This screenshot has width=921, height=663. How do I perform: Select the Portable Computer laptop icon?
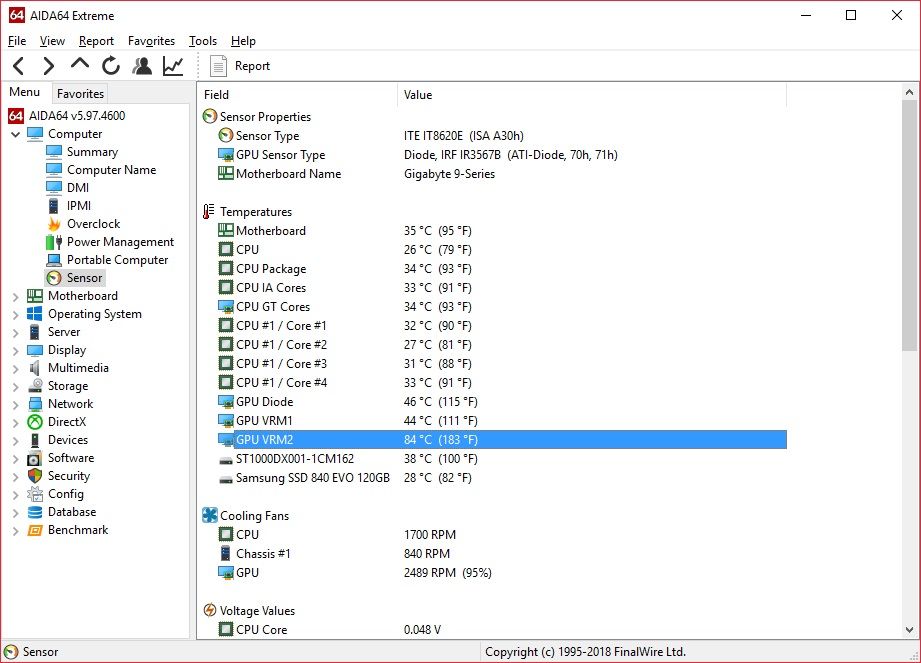point(54,260)
